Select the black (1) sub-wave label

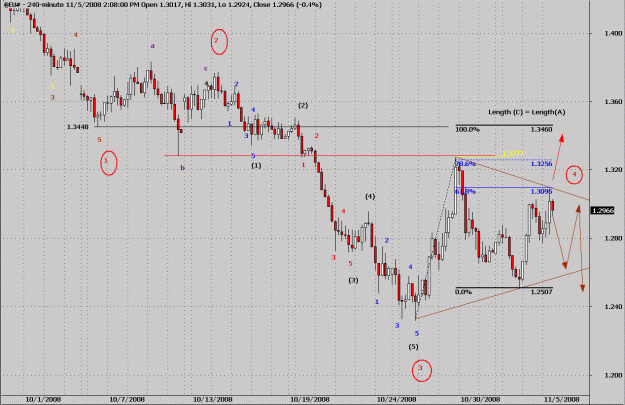(x=256, y=165)
